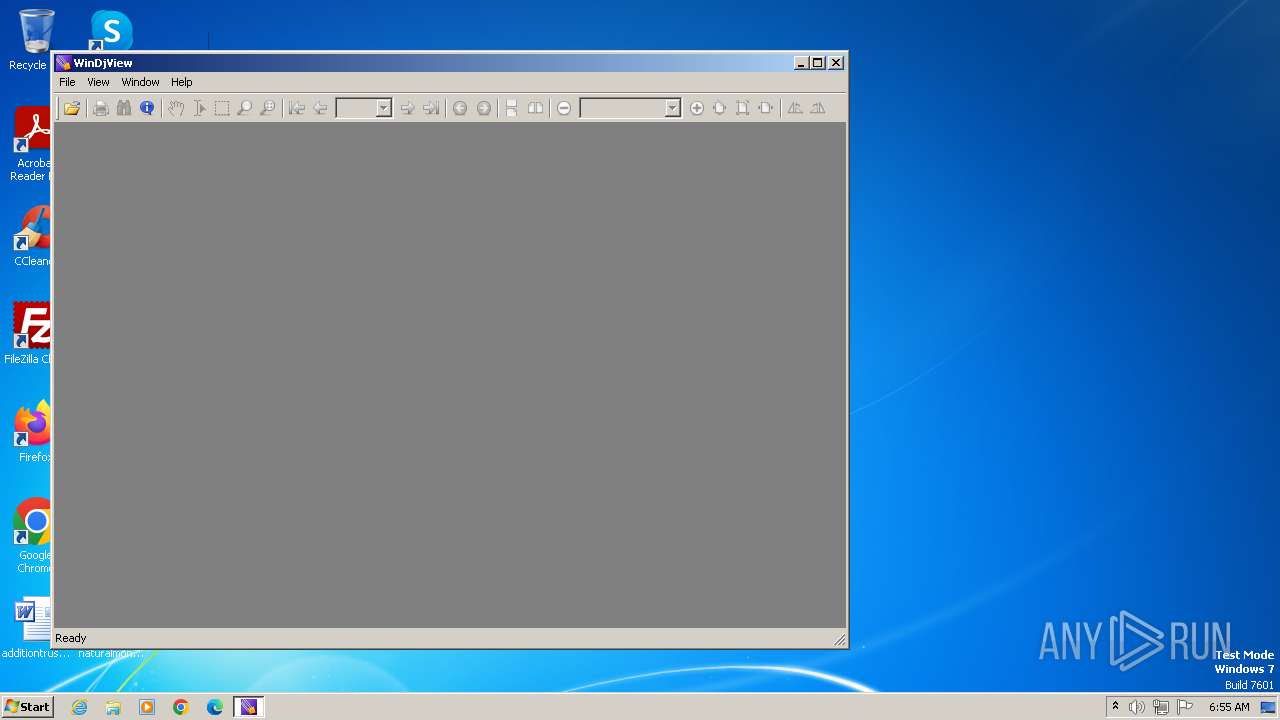Go to next page arrow
Viewport: 1280px width, 720px height.
pyautogui.click(x=407, y=108)
